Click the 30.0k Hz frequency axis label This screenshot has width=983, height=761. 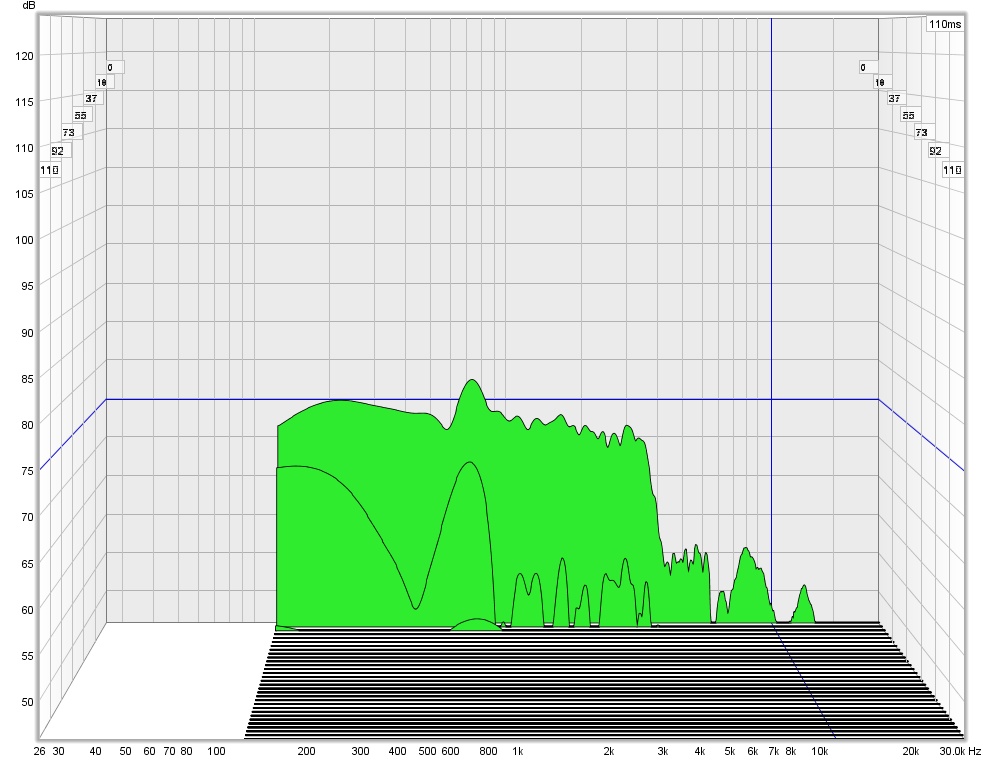[x=960, y=751]
